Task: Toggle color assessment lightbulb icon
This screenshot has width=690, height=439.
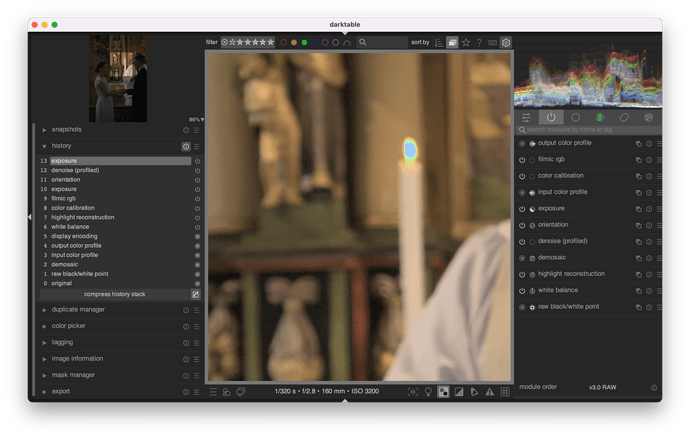Action: pyautogui.click(x=428, y=392)
